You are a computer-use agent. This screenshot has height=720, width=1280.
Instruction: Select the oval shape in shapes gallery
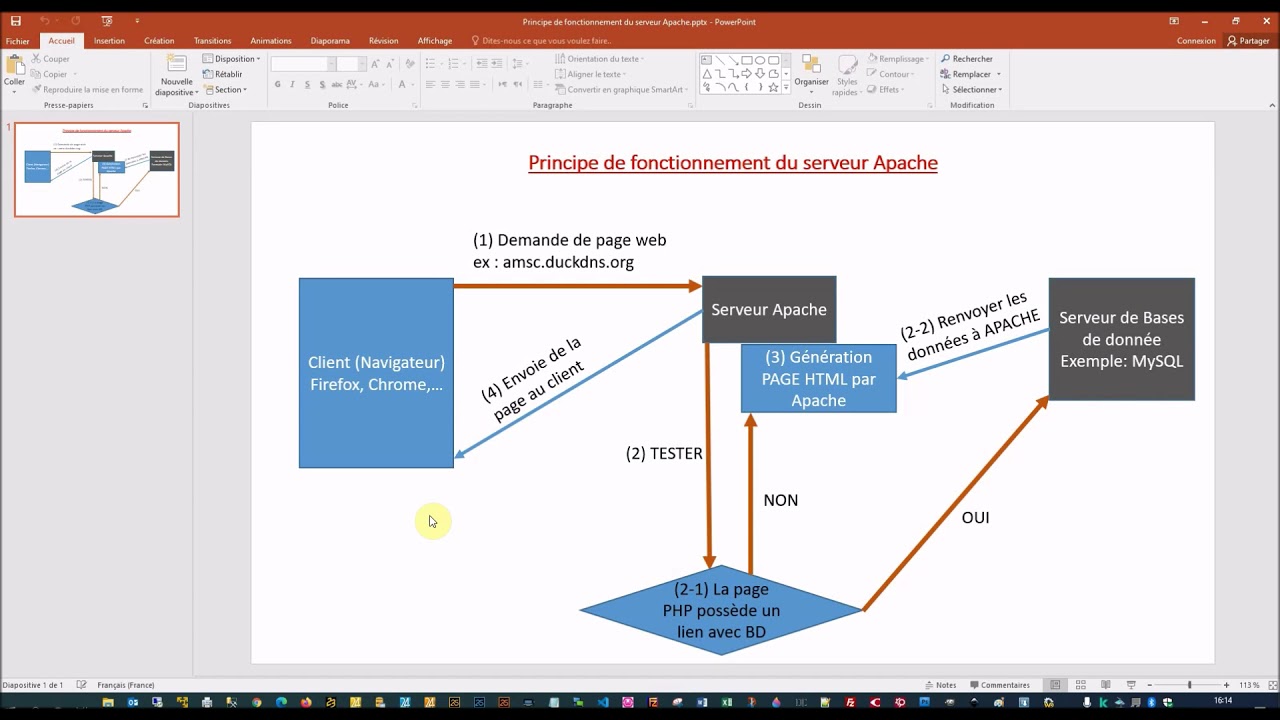pyautogui.click(x=760, y=60)
